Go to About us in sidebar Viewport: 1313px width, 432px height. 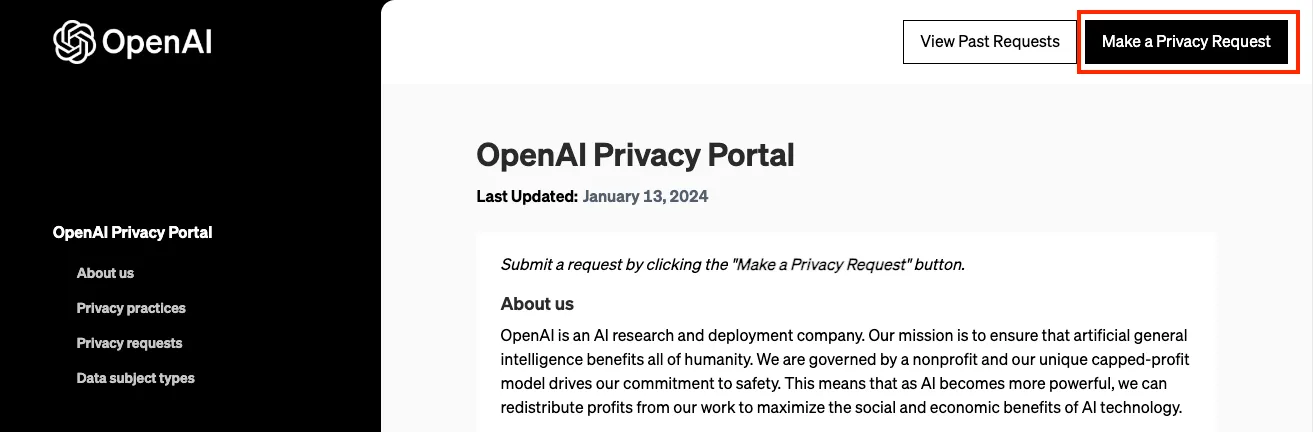point(105,273)
